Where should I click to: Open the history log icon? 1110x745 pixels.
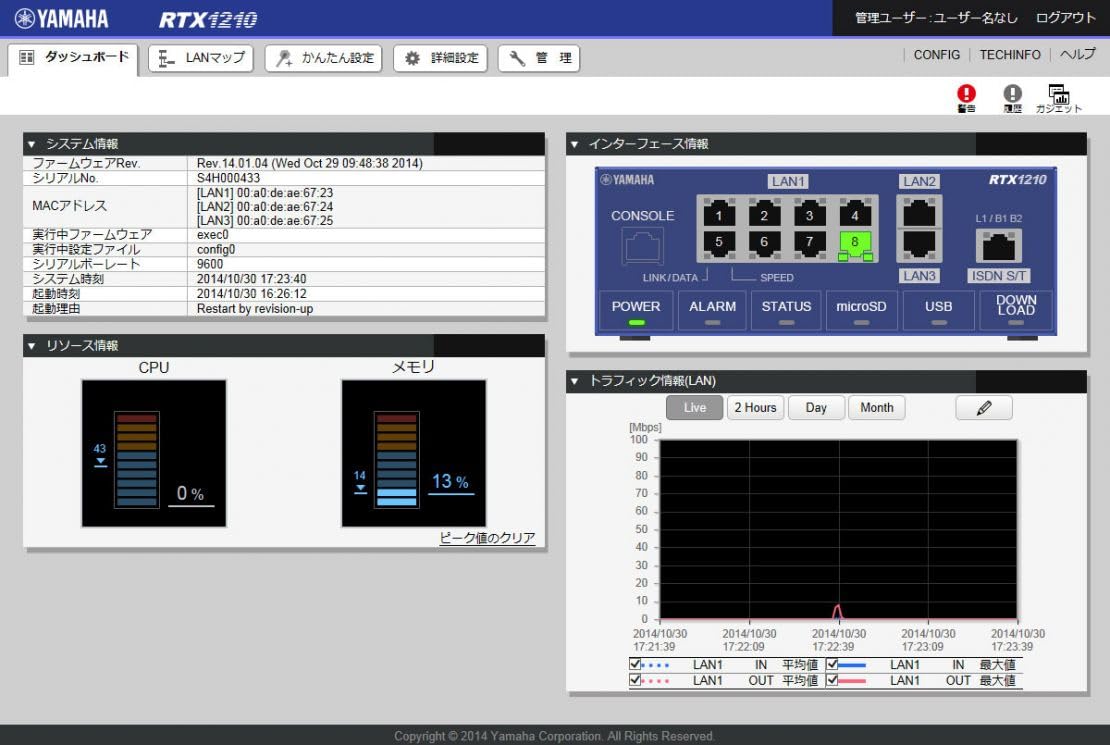[1012, 98]
